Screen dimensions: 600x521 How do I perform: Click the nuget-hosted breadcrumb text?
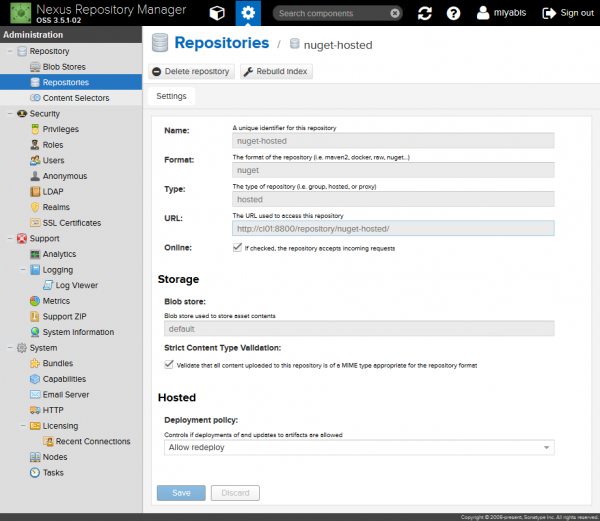click(338, 45)
